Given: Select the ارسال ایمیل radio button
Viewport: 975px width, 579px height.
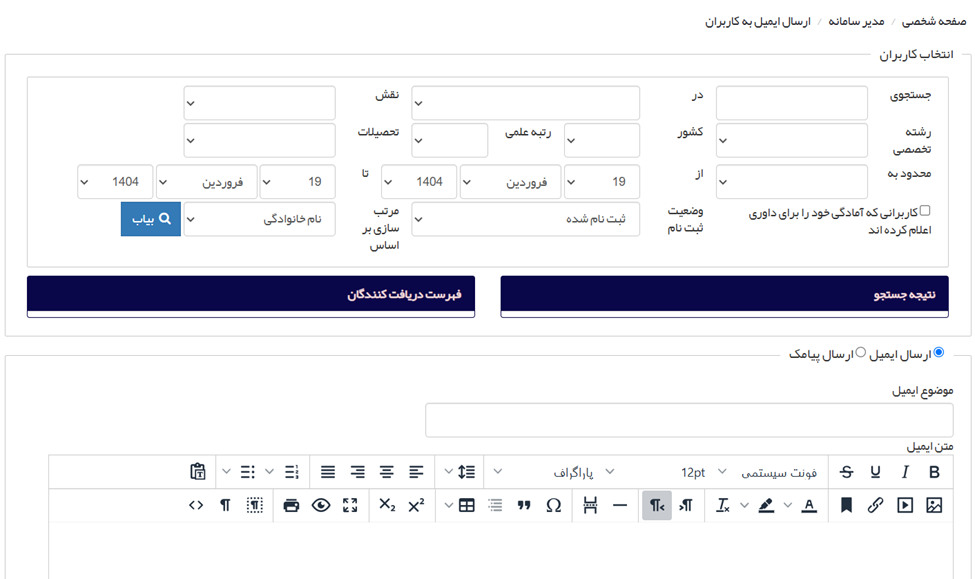Looking at the screenshot, I should click(938, 353).
